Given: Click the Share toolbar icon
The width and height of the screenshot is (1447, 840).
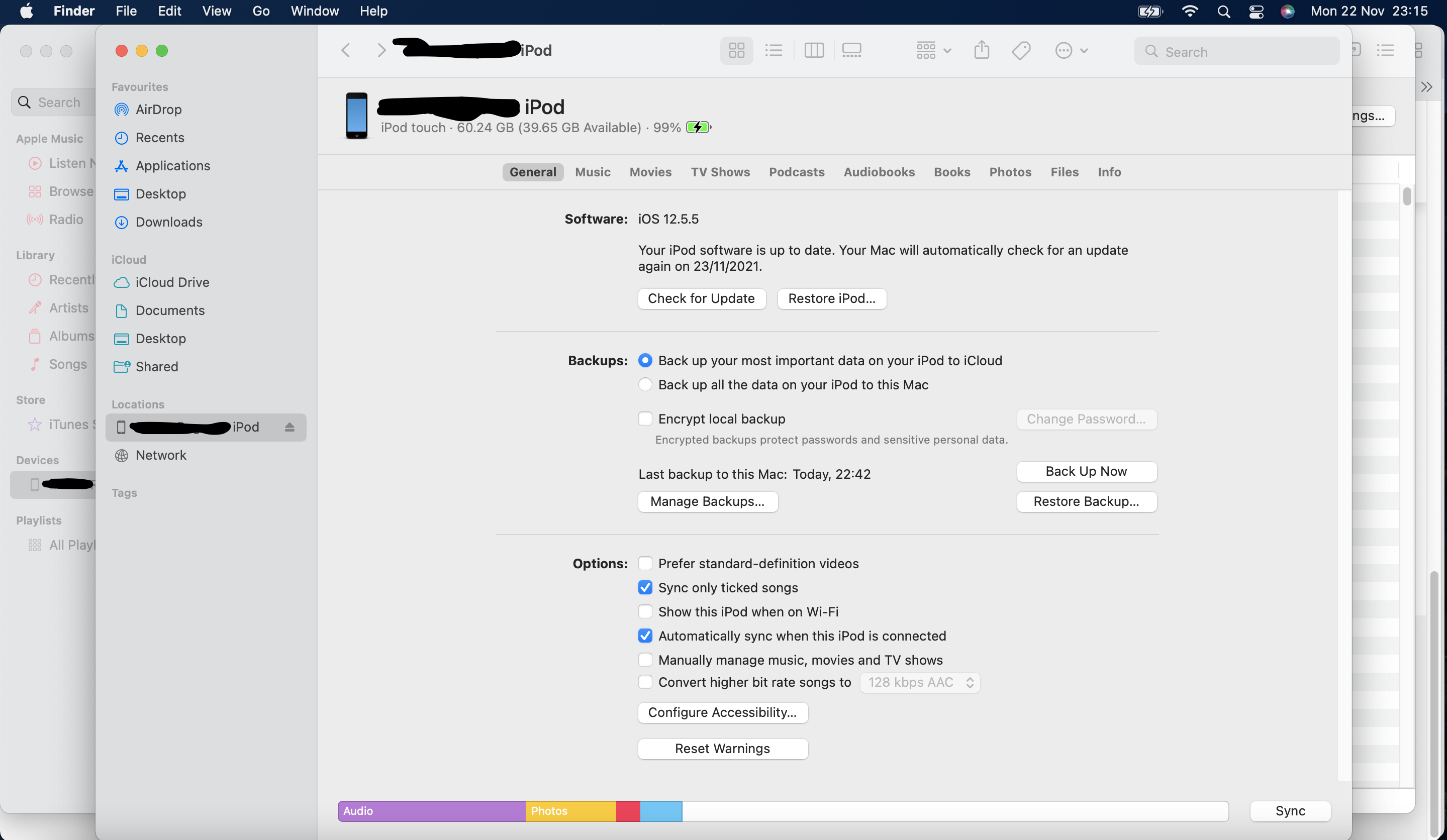Looking at the screenshot, I should [982, 51].
